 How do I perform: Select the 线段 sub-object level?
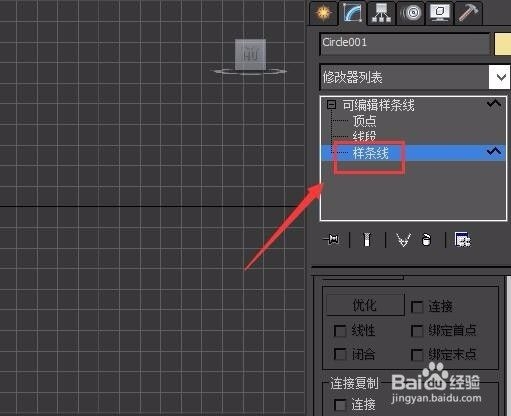point(364,136)
